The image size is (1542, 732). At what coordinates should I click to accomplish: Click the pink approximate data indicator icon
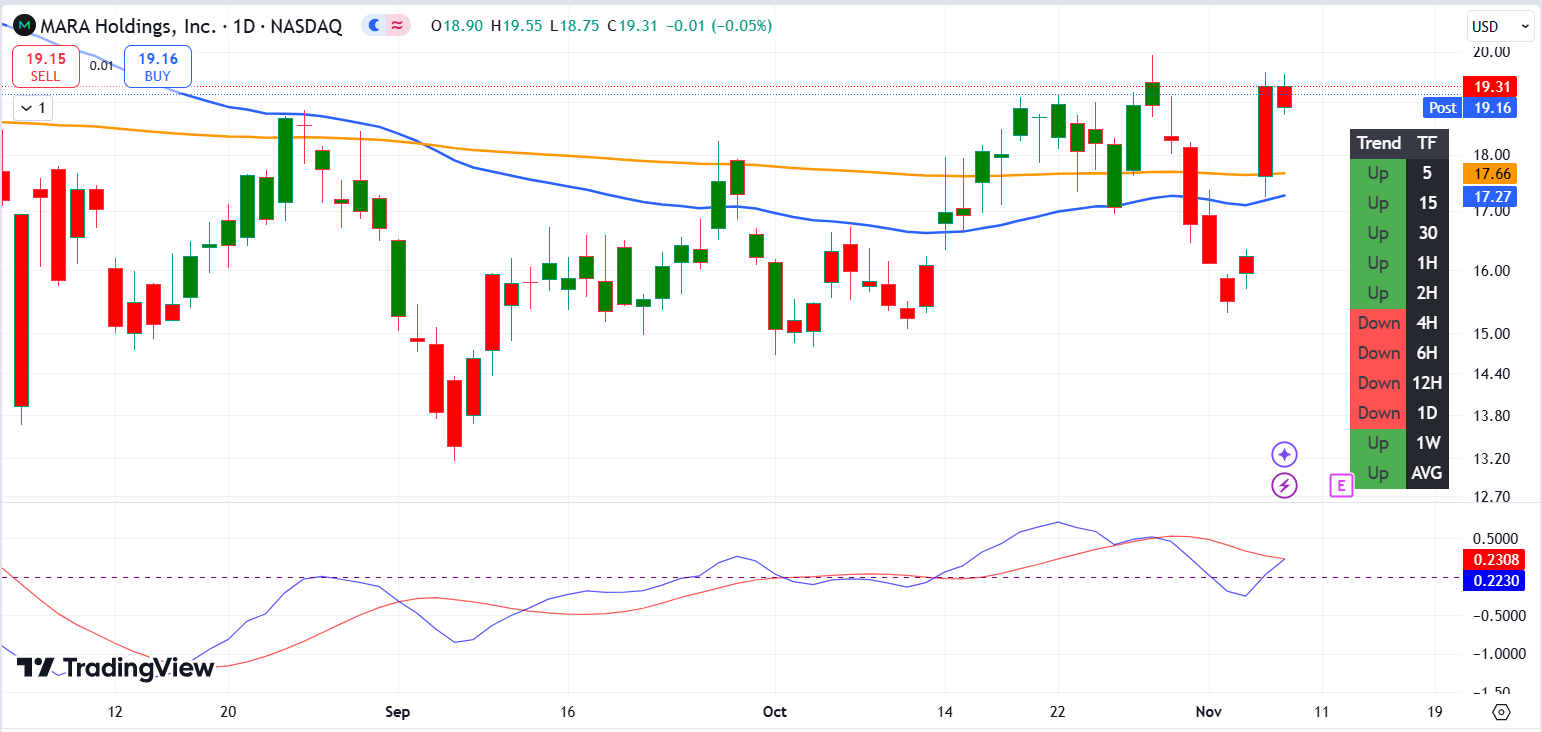(398, 26)
